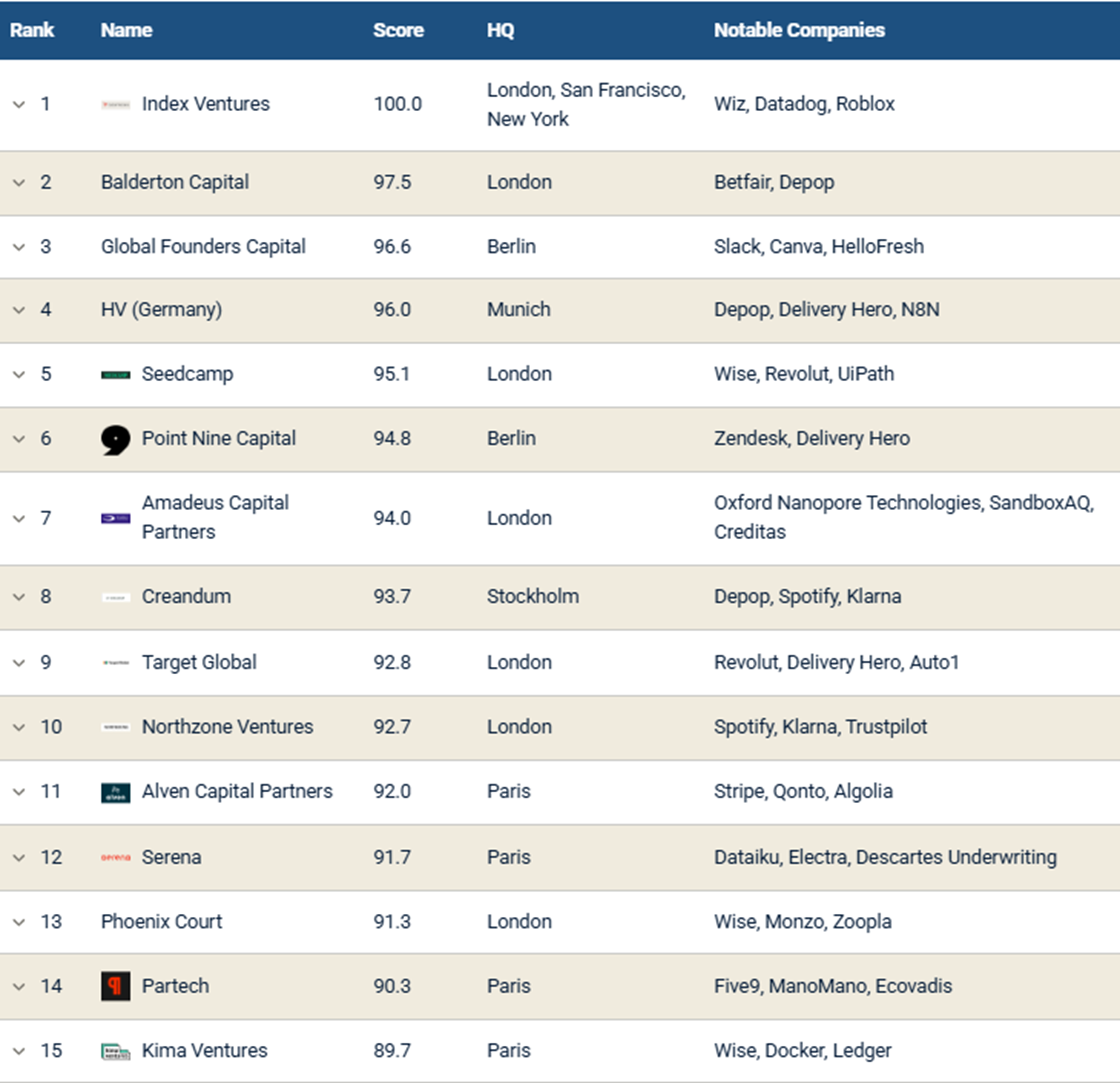1120x1083 pixels.
Task: Expand the HV (Germany) row chevron
Action: (19, 310)
